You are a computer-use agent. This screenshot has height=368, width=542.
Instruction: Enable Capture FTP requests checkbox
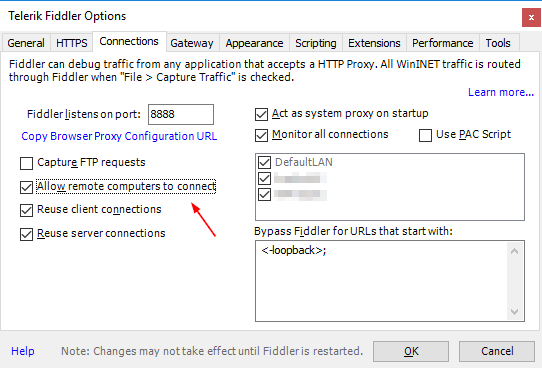tap(26, 163)
